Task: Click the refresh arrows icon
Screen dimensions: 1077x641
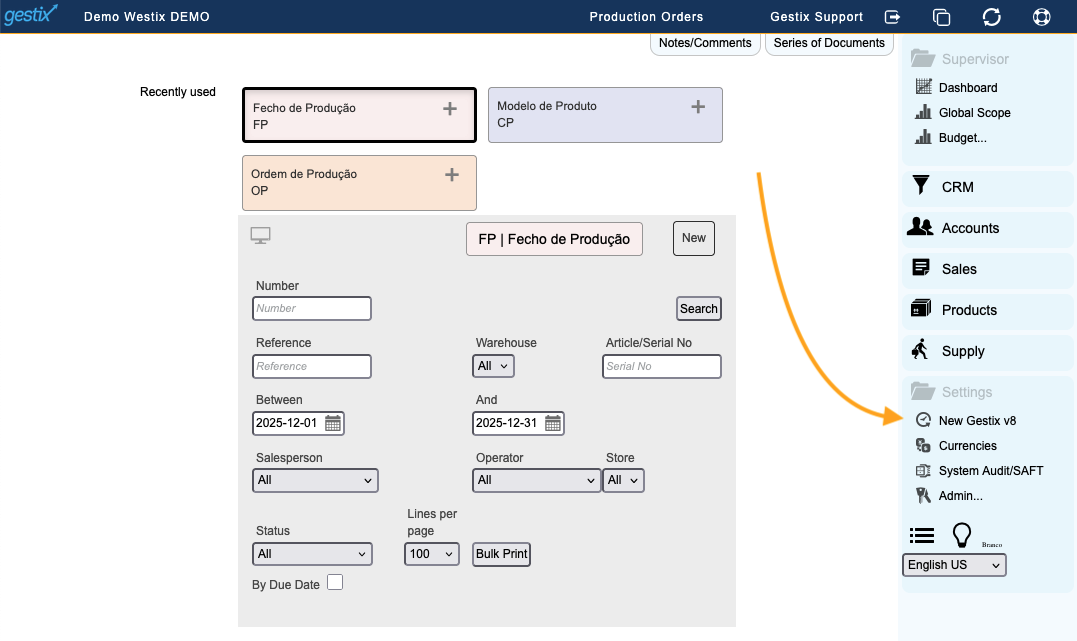Action: coord(991,17)
